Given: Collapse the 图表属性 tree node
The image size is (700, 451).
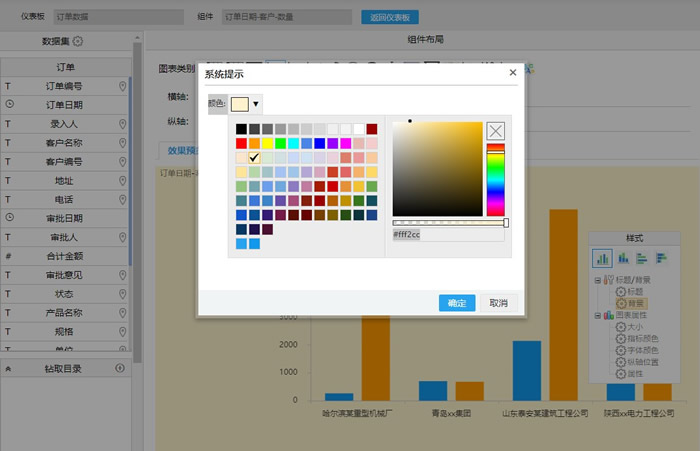Looking at the screenshot, I should coord(598,314).
